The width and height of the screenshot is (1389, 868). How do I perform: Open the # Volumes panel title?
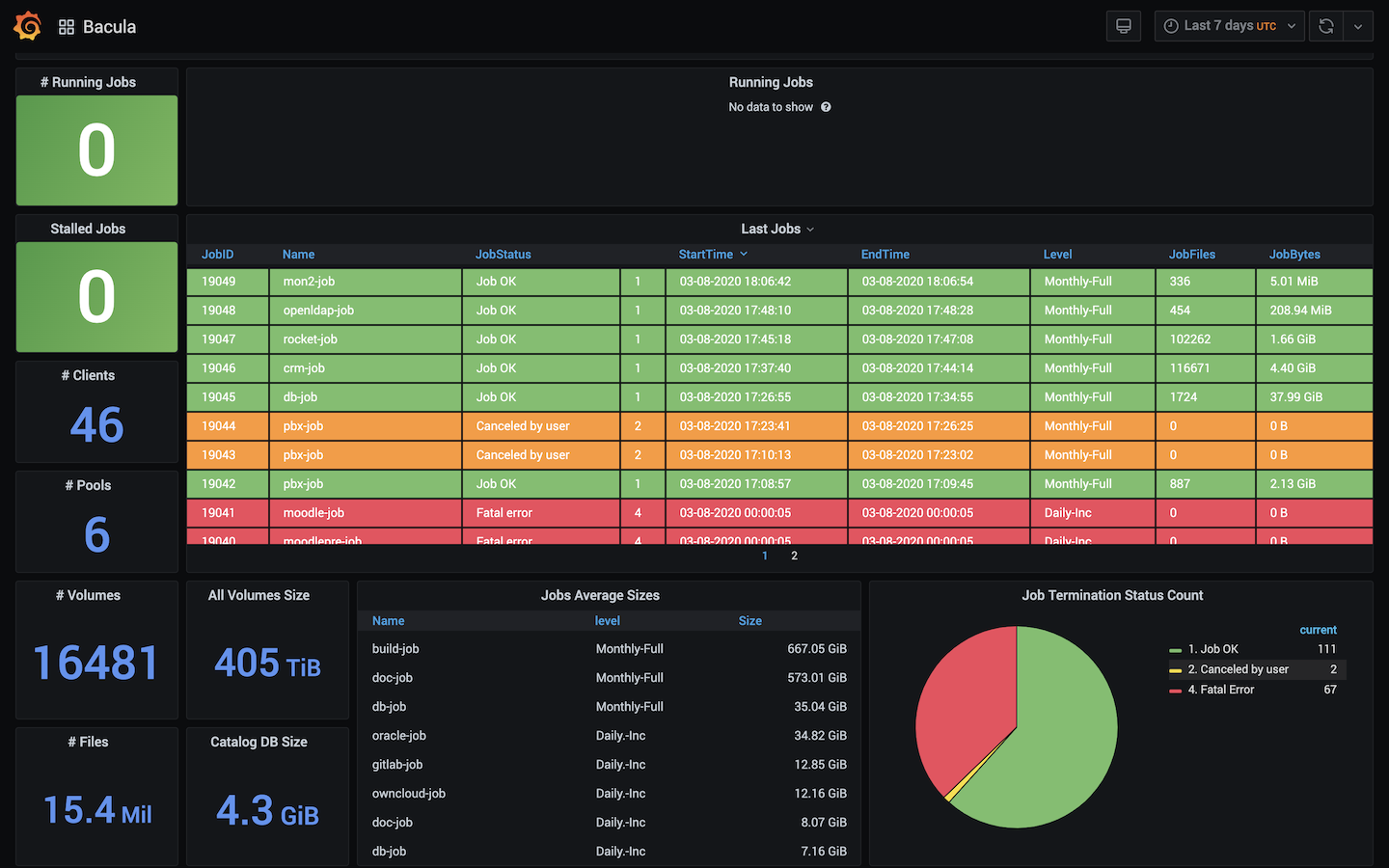[x=88, y=595]
